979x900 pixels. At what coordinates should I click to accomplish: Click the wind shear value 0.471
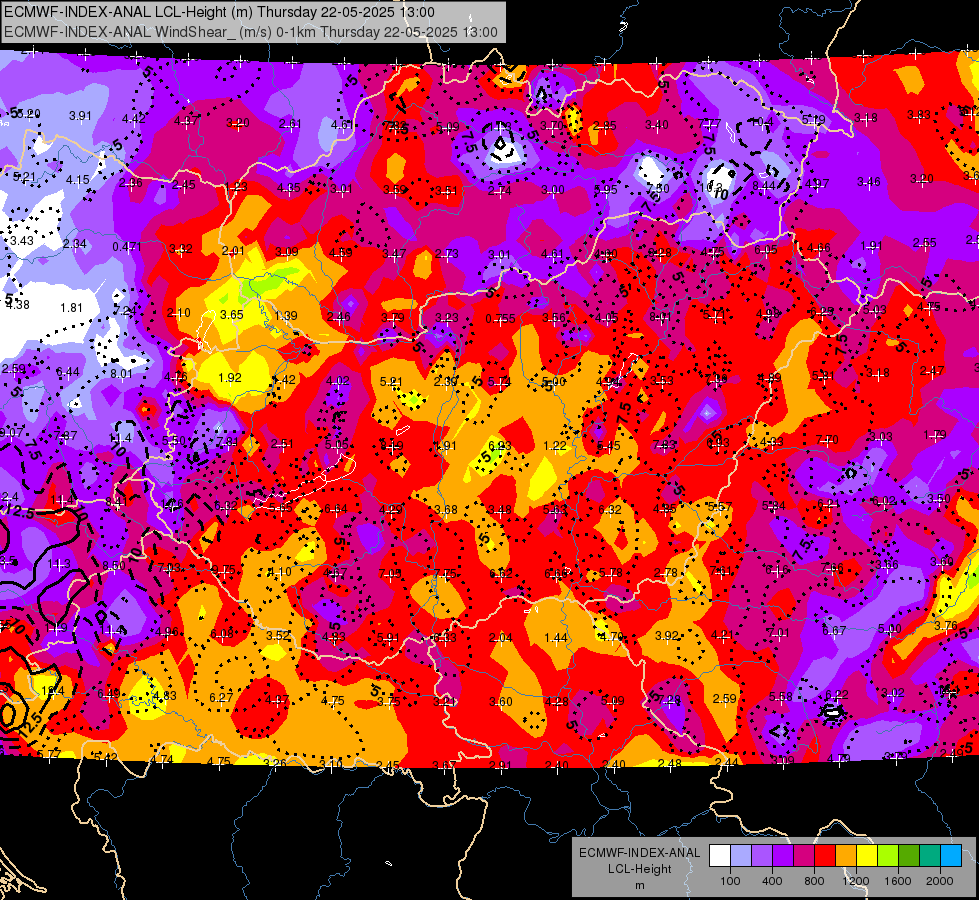coord(127,247)
